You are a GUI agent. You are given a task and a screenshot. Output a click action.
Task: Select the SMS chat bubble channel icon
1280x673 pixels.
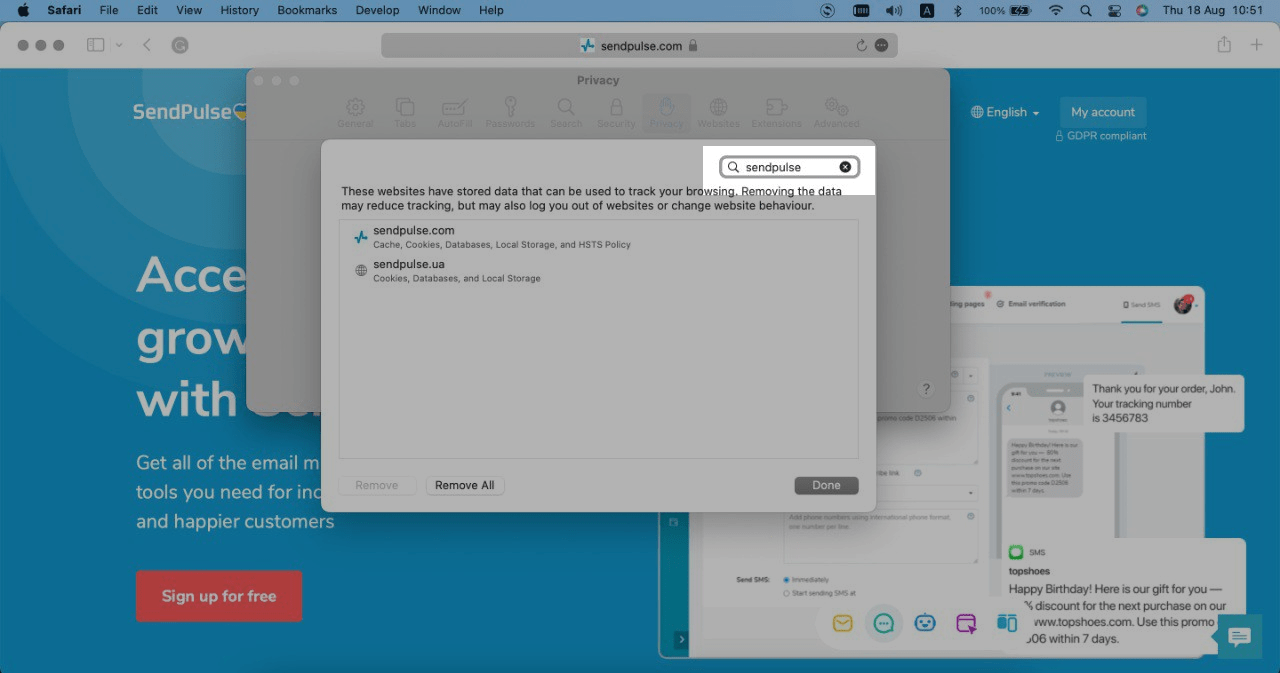click(883, 623)
